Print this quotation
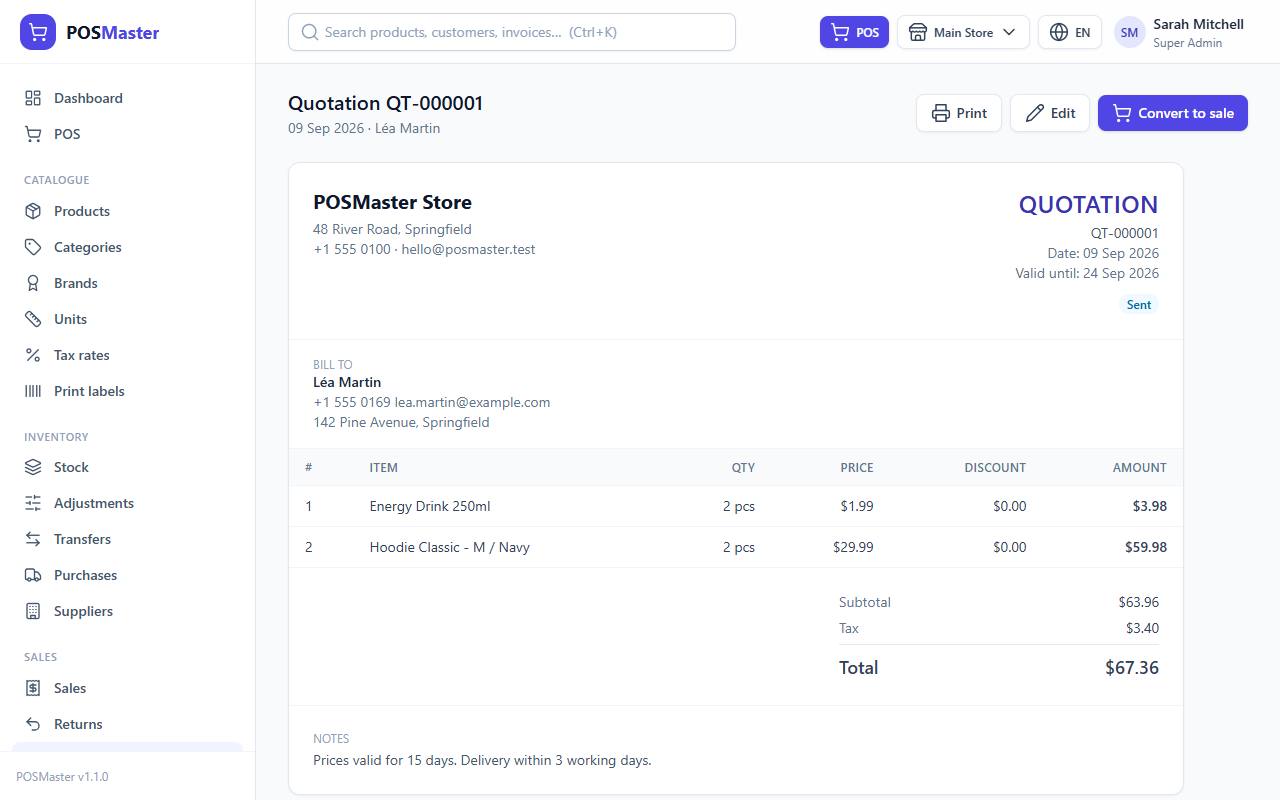 [x=959, y=113]
